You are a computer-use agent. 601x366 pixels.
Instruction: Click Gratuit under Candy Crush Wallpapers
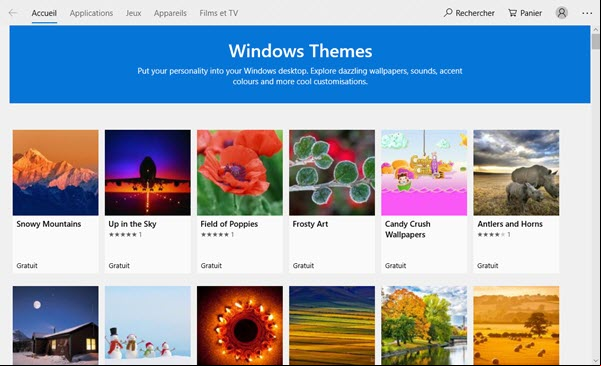pyautogui.click(x=396, y=265)
